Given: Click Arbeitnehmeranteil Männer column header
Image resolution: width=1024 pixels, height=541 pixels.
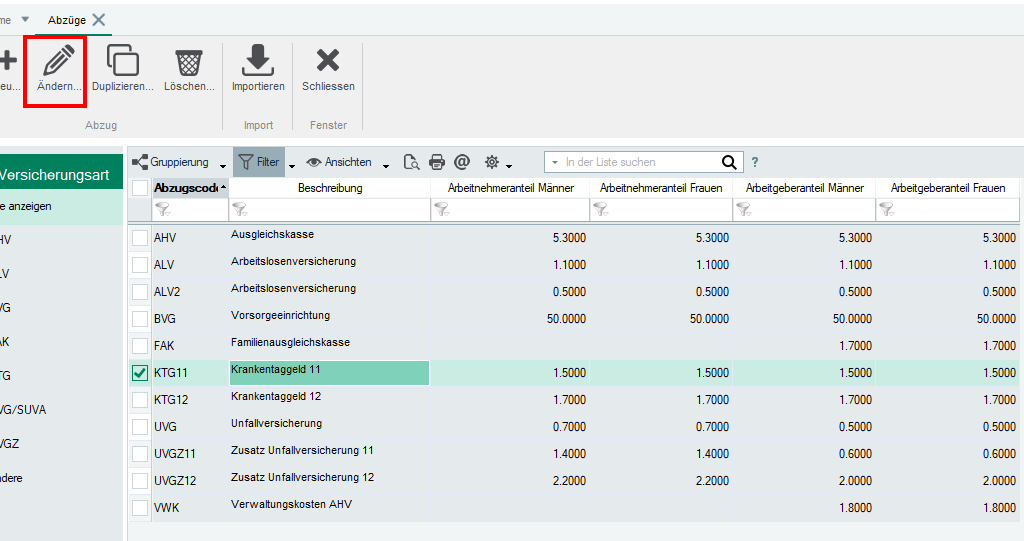Looking at the screenshot, I should pyautogui.click(x=511, y=188).
